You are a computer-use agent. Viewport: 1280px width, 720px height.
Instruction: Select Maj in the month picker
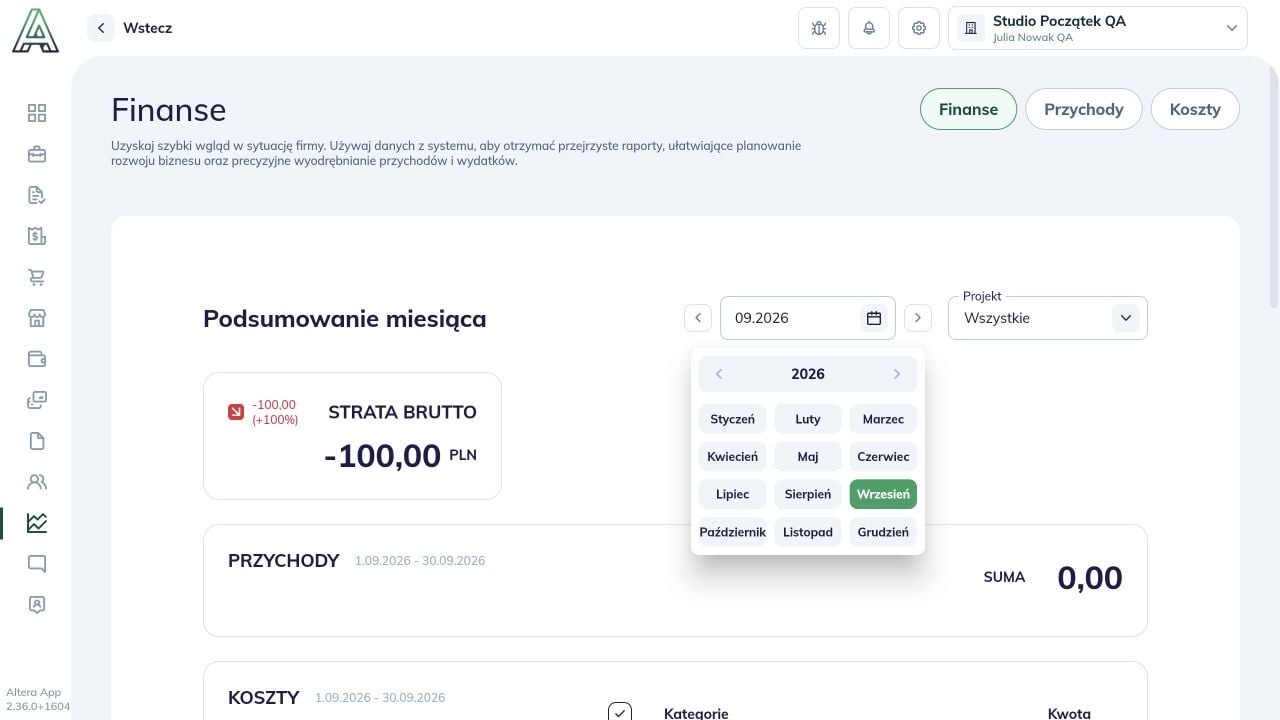(808, 457)
